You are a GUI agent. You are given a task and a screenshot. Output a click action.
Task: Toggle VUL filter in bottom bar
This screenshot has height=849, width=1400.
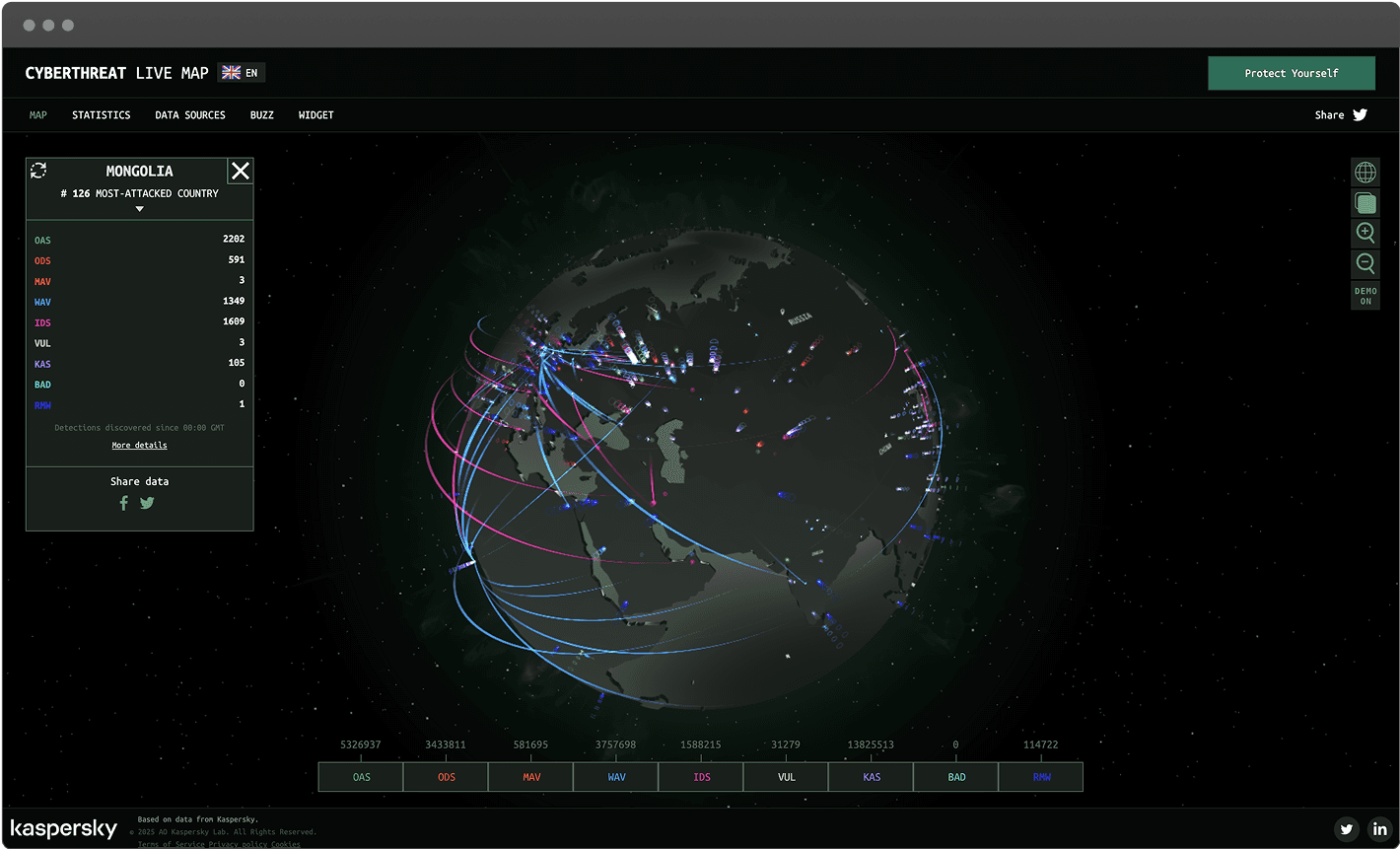pyautogui.click(x=786, y=777)
